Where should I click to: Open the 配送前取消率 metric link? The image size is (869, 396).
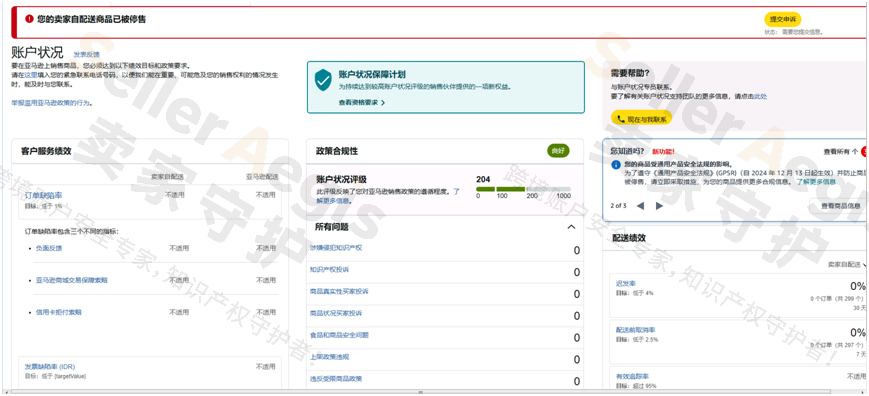tap(635, 330)
